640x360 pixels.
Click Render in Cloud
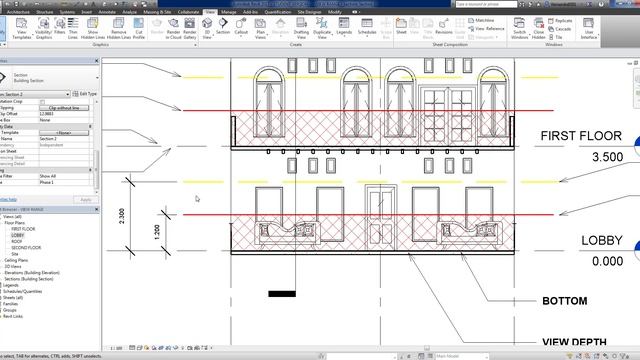tap(173, 28)
